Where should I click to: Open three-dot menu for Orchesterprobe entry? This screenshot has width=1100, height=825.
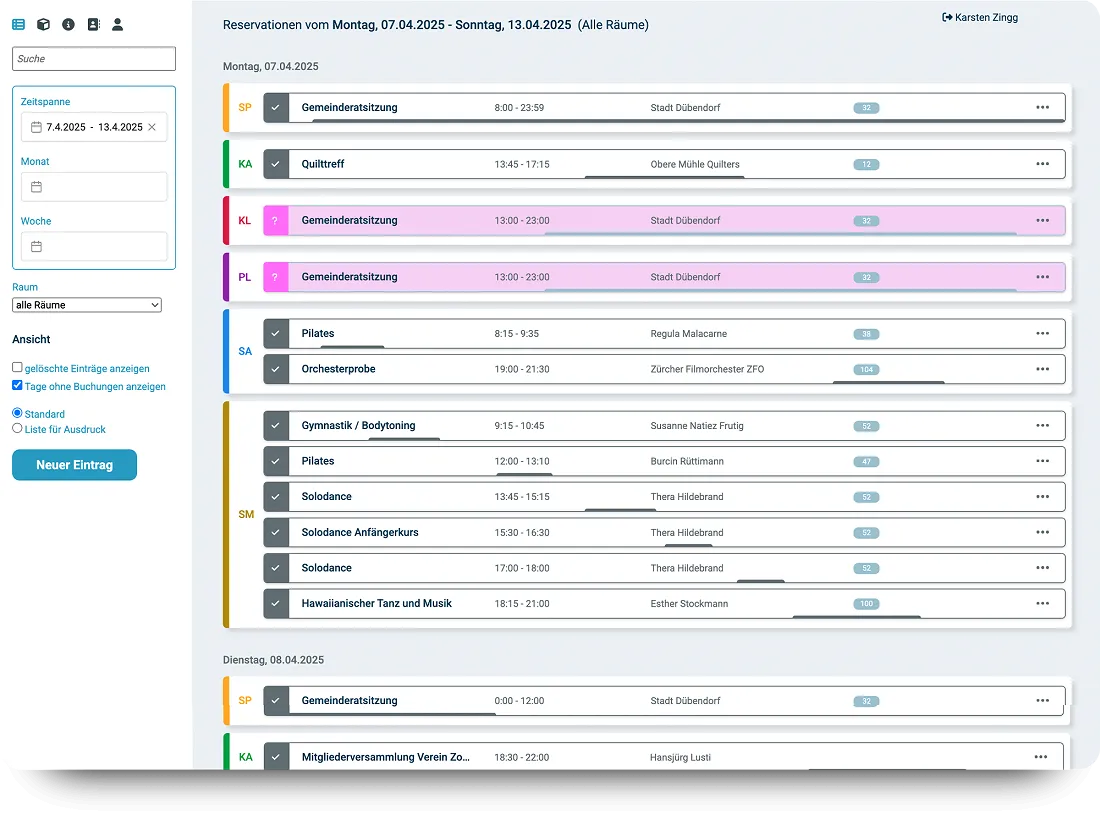point(1042,369)
